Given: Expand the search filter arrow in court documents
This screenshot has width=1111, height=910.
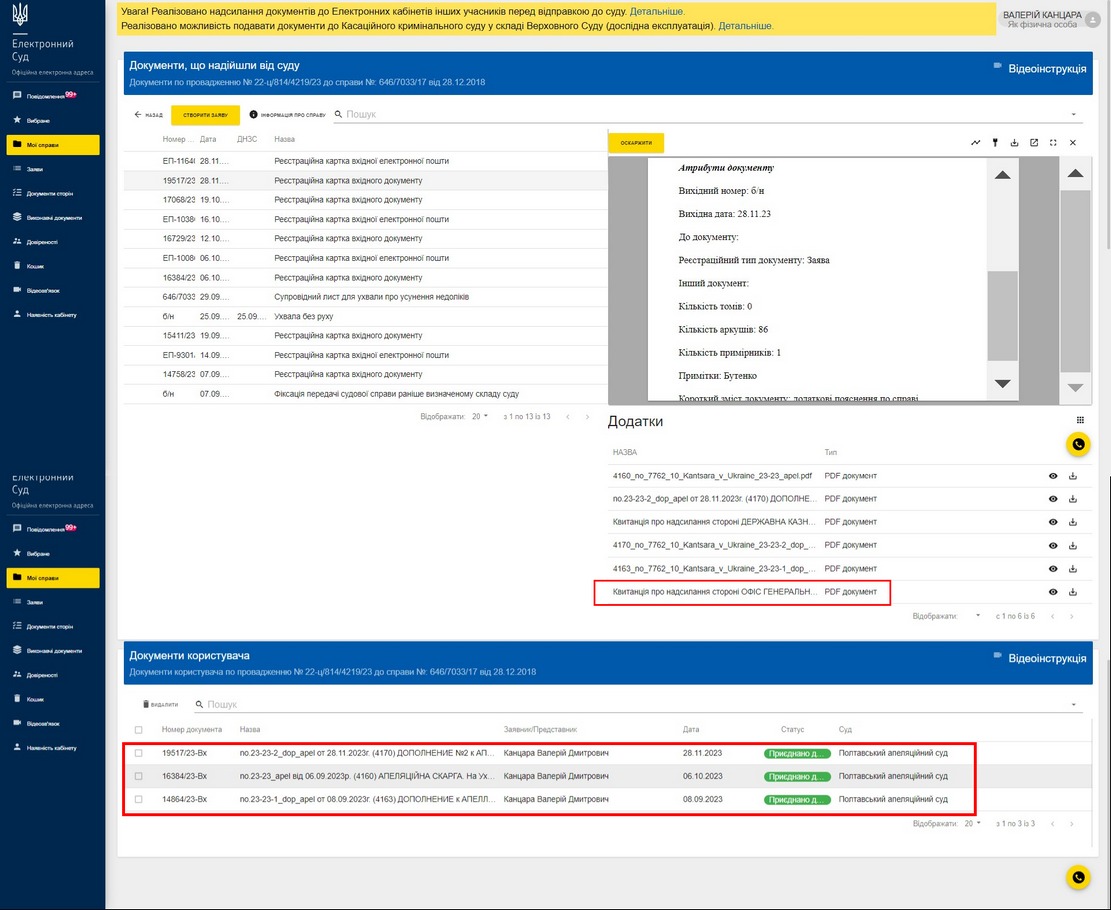Looking at the screenshot, I should (x=1073, y=114).
